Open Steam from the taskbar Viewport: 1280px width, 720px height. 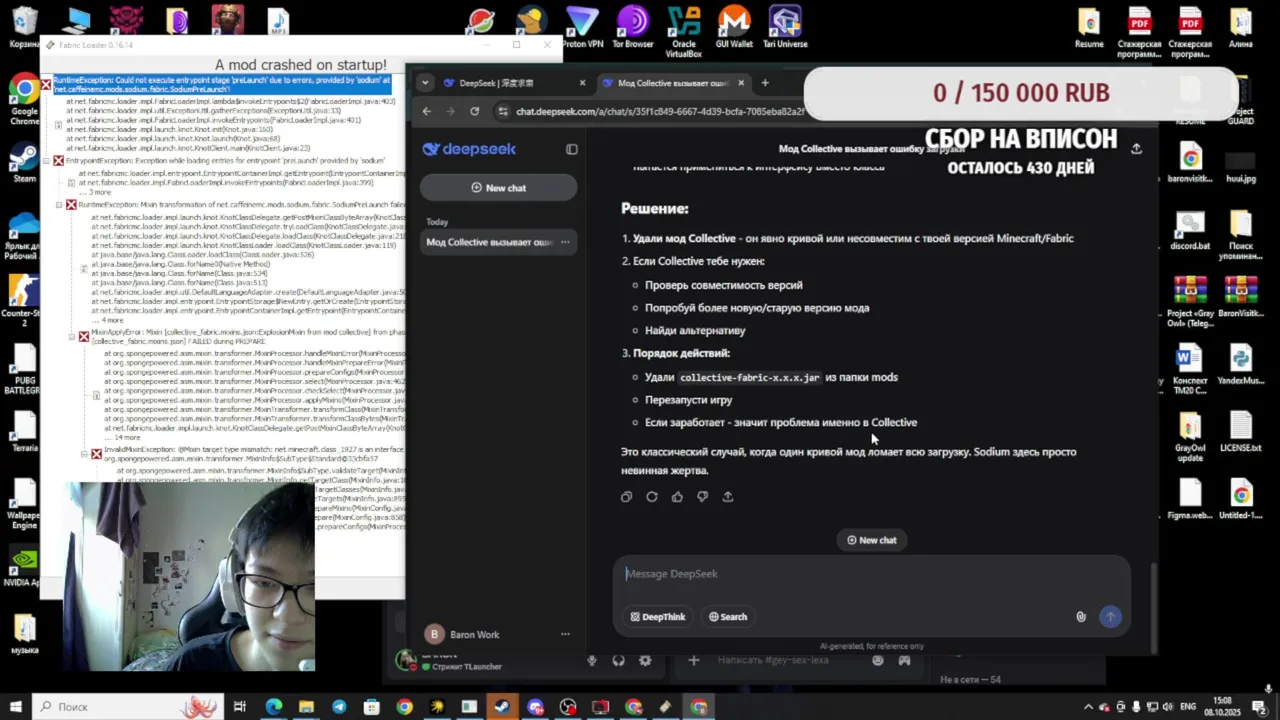(x=502, y=707)
